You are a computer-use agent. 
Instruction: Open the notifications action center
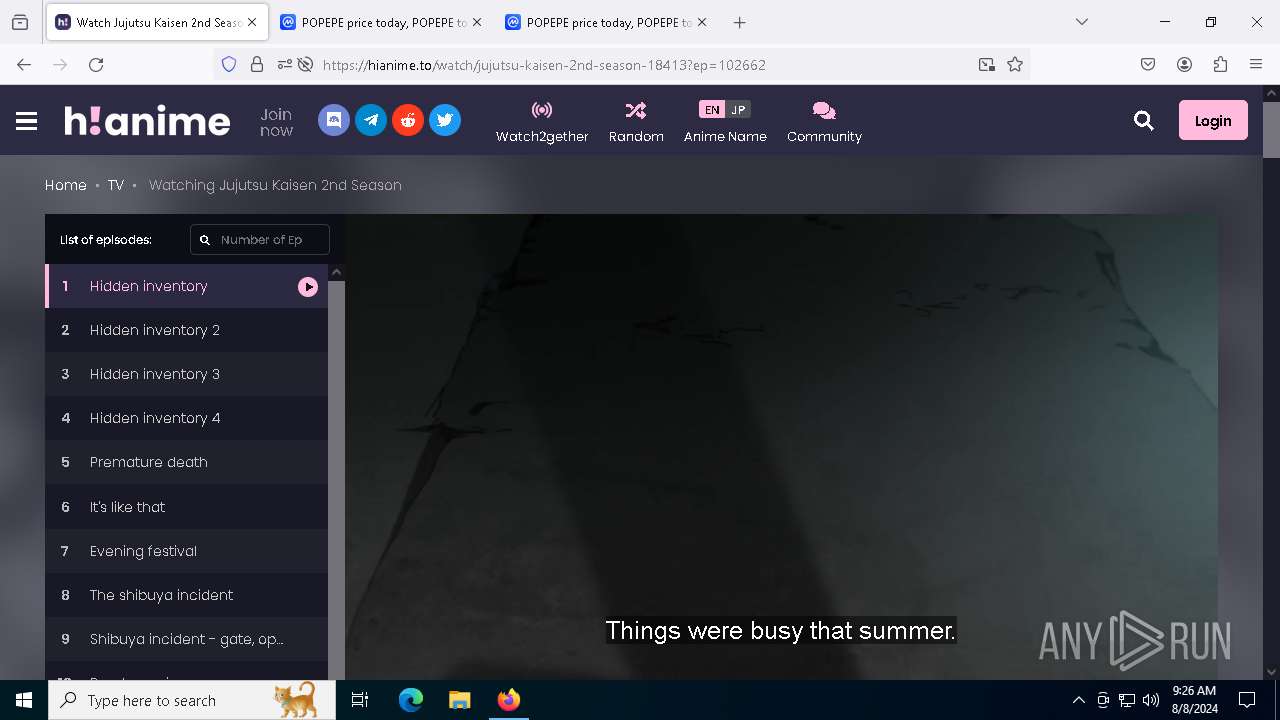pyautogui.click(x=1247, y=700)
